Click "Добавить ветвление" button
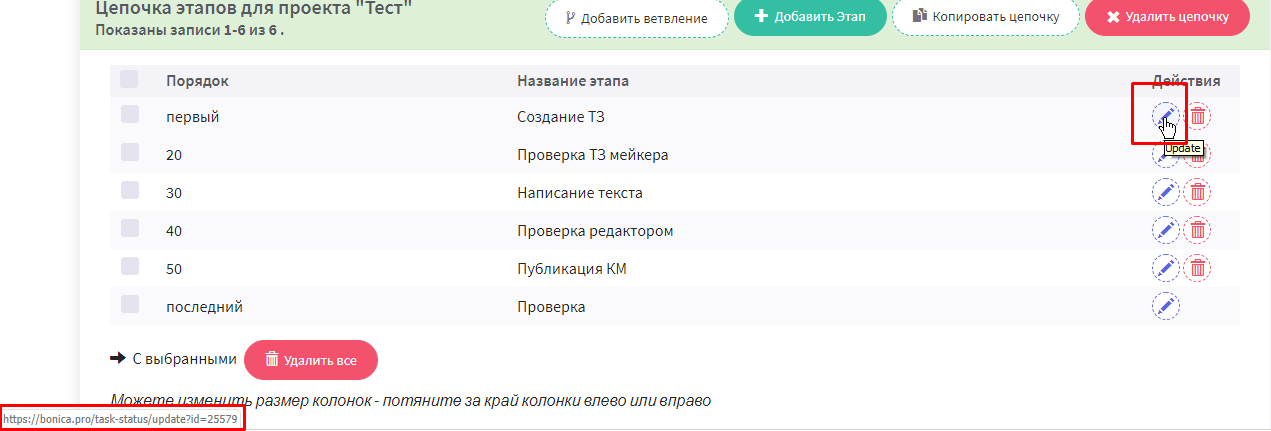The height and width of the screenshot is (431, 1271). click(636, 18)
